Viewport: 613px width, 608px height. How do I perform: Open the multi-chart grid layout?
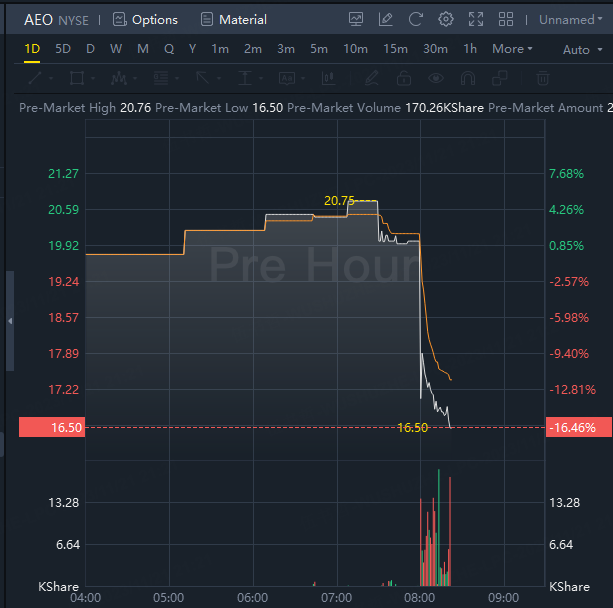click(x=506, y=19)
